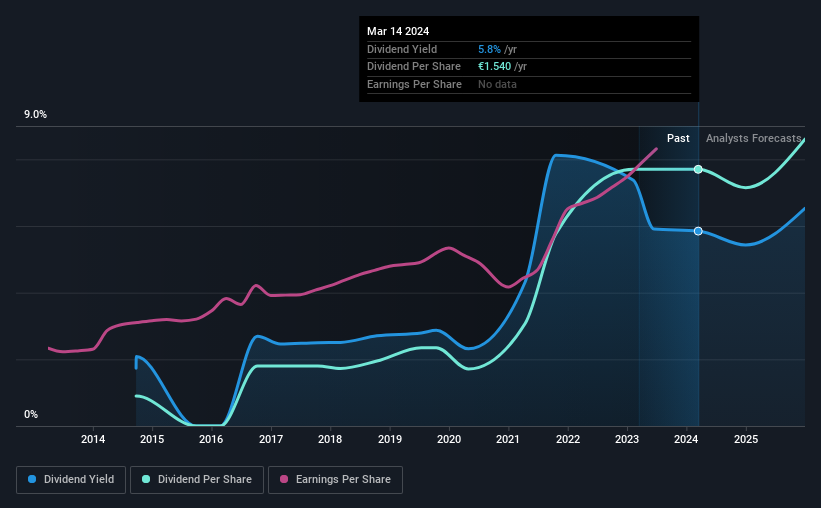Click the 2016 x-axis label
This screenshot has width=821, height=508.
[x=211, y=439]
